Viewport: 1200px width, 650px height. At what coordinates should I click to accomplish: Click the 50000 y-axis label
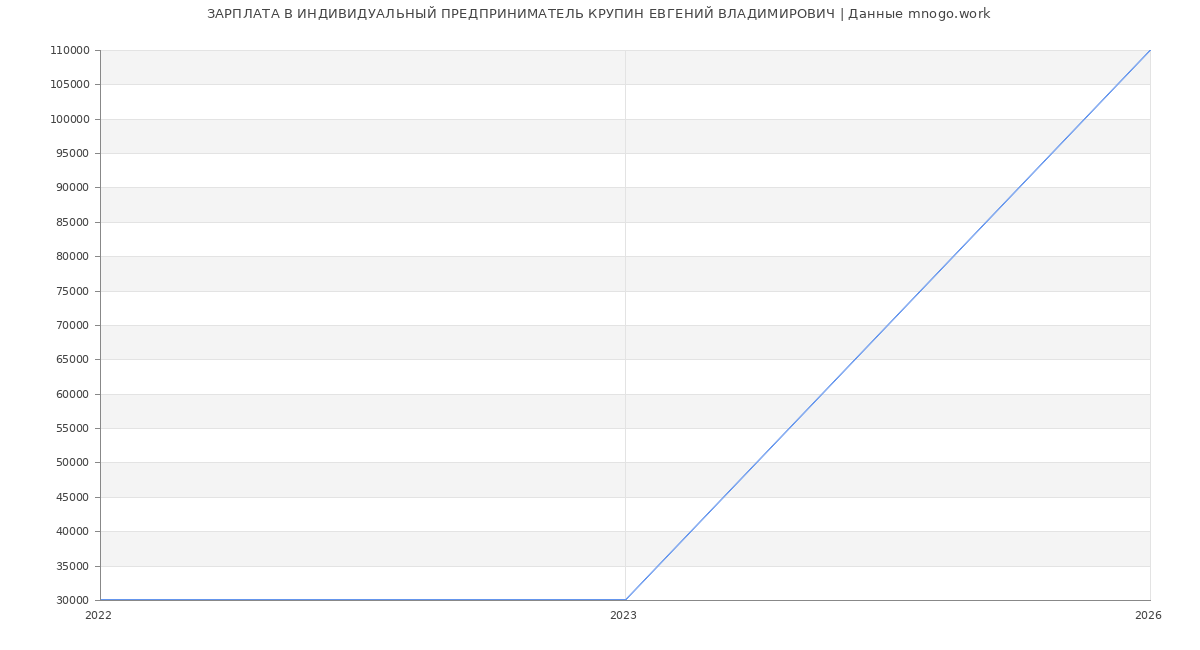tap(72, 463)
